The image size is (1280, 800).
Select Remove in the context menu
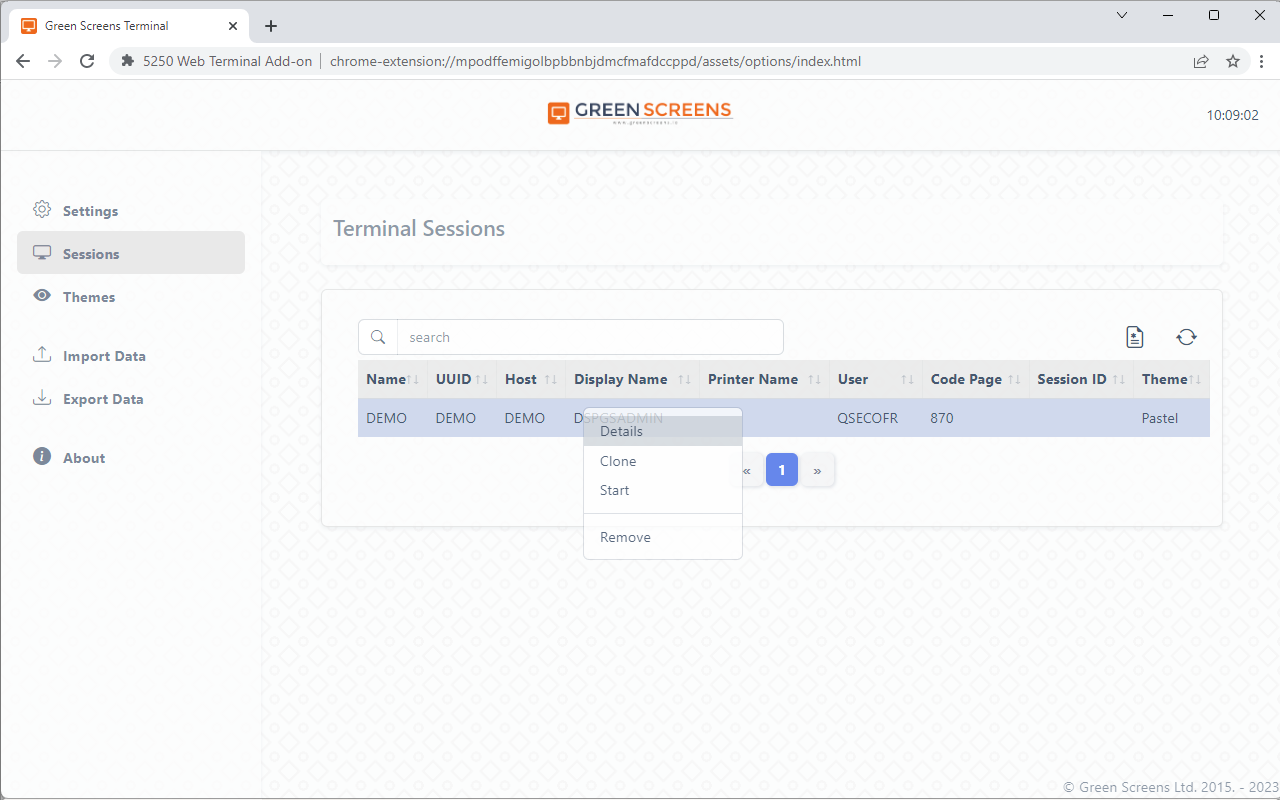(625, 537)
